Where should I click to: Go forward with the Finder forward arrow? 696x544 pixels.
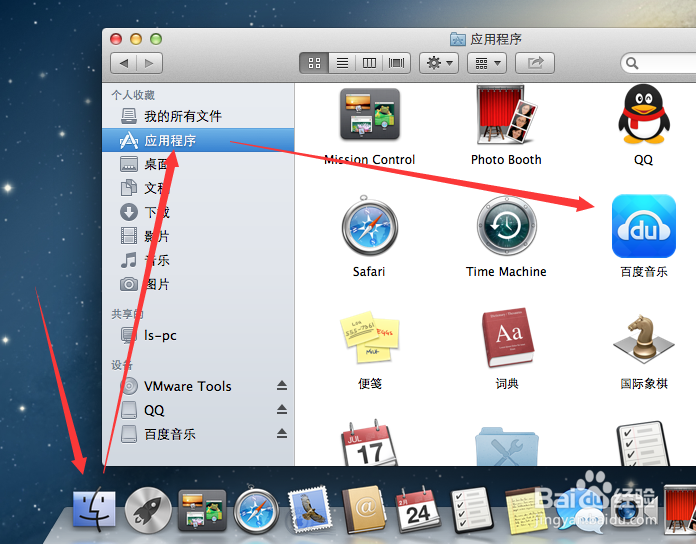pyautogui.click(x=149, y=63)
